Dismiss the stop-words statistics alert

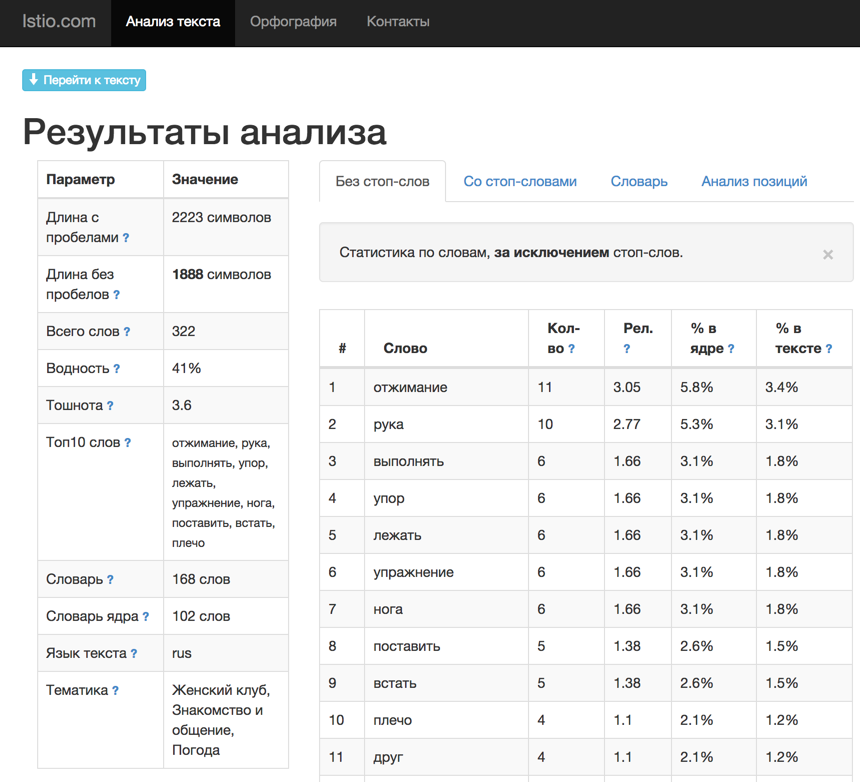[828, 255]
